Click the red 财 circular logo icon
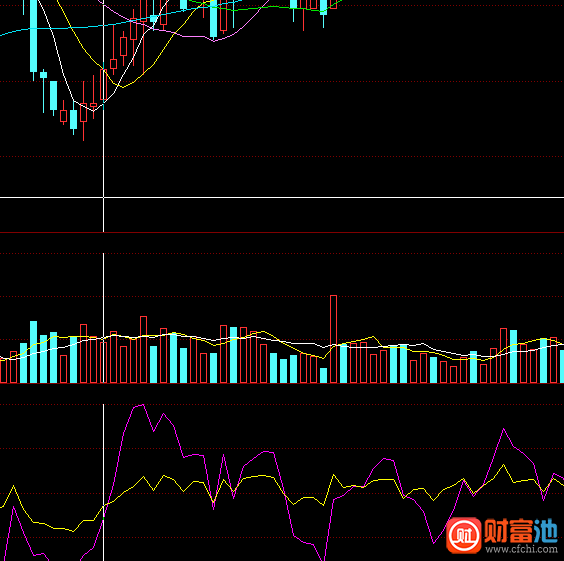Viewport: 564px width, 561px height. (x=464, y=535)
